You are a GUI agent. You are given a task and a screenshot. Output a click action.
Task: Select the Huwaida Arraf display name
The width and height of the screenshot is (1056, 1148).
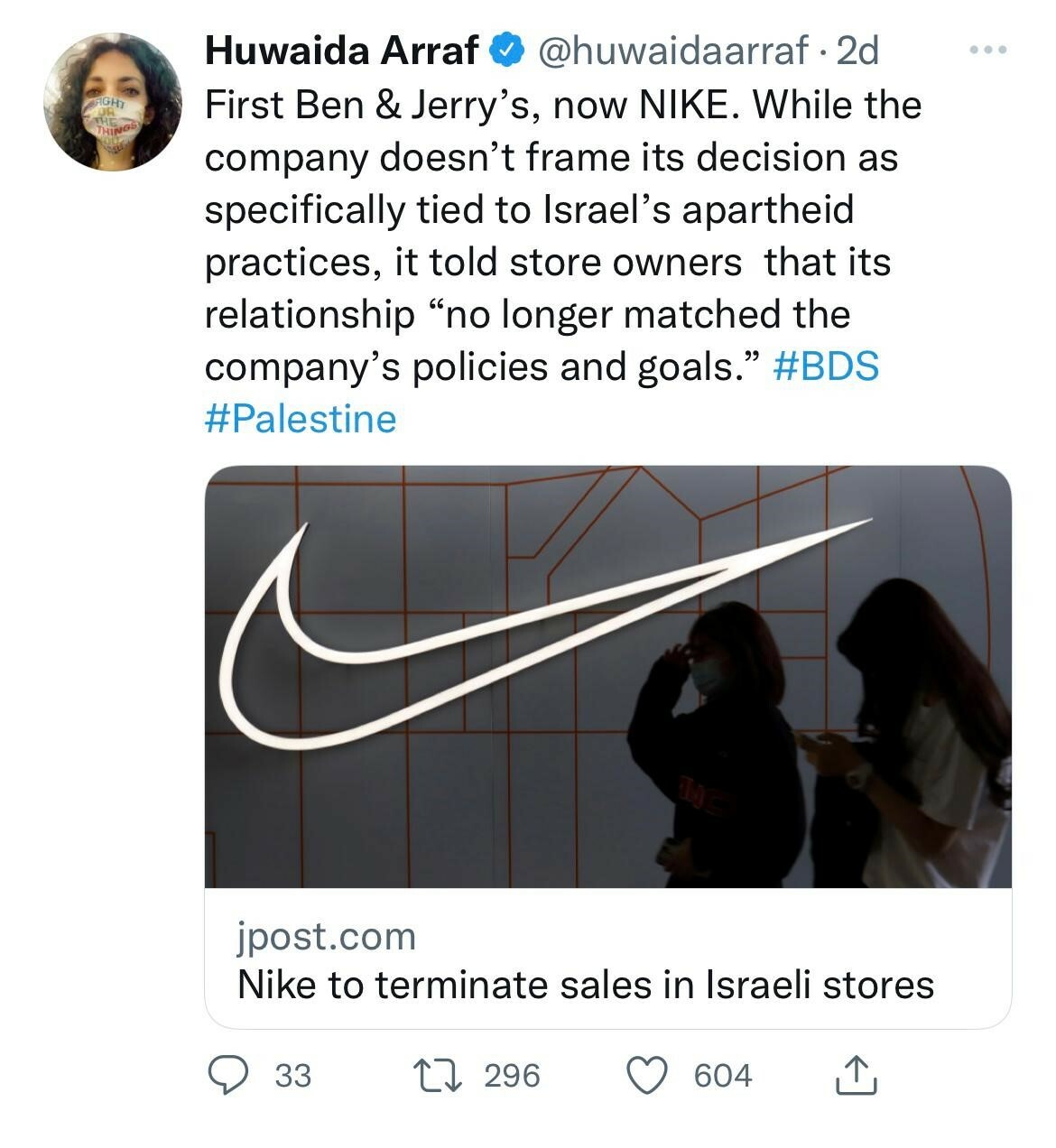[x=336, y=52]
